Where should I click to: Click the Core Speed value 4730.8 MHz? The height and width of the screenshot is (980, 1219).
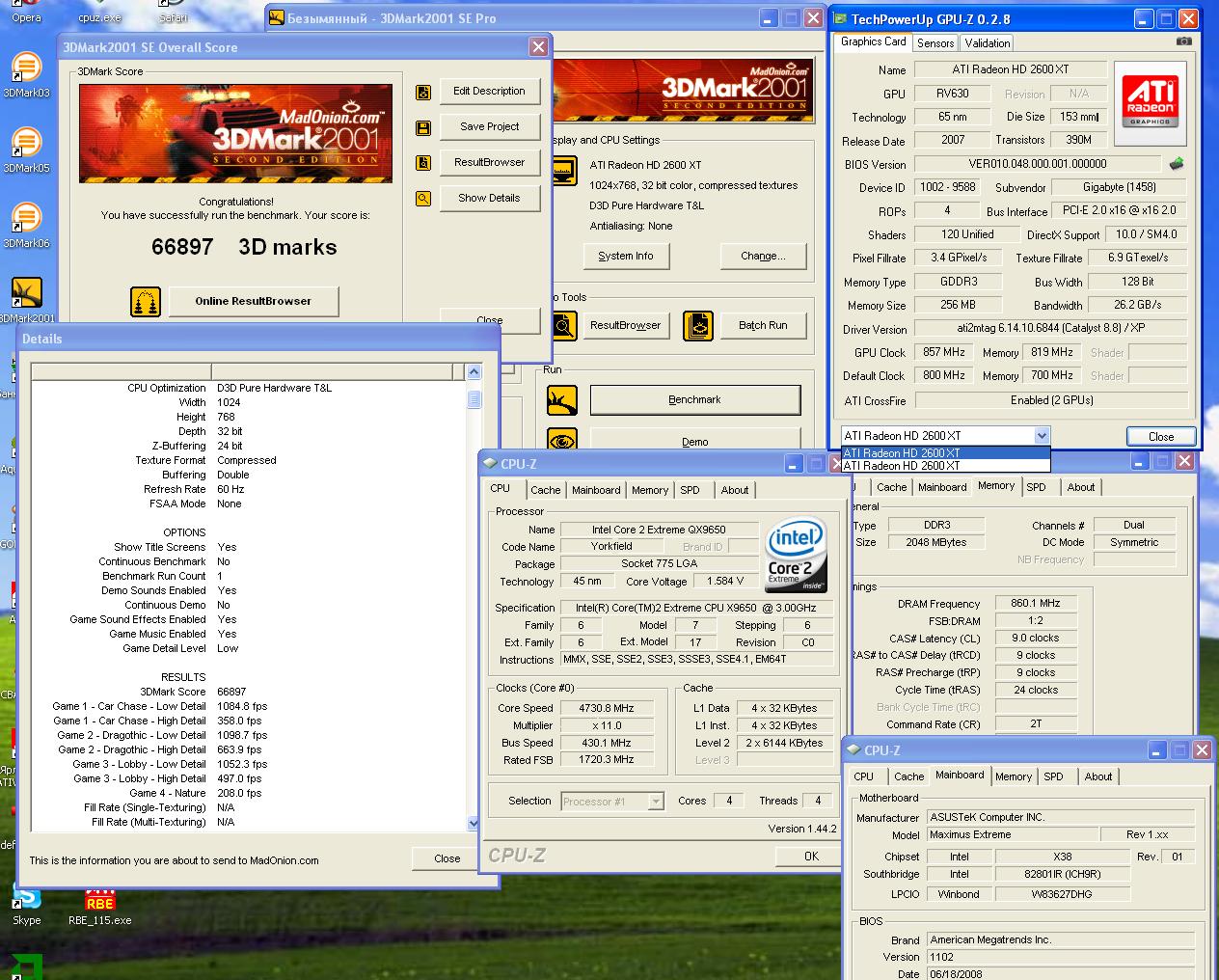pyautogui.click(x=607, y=708)
